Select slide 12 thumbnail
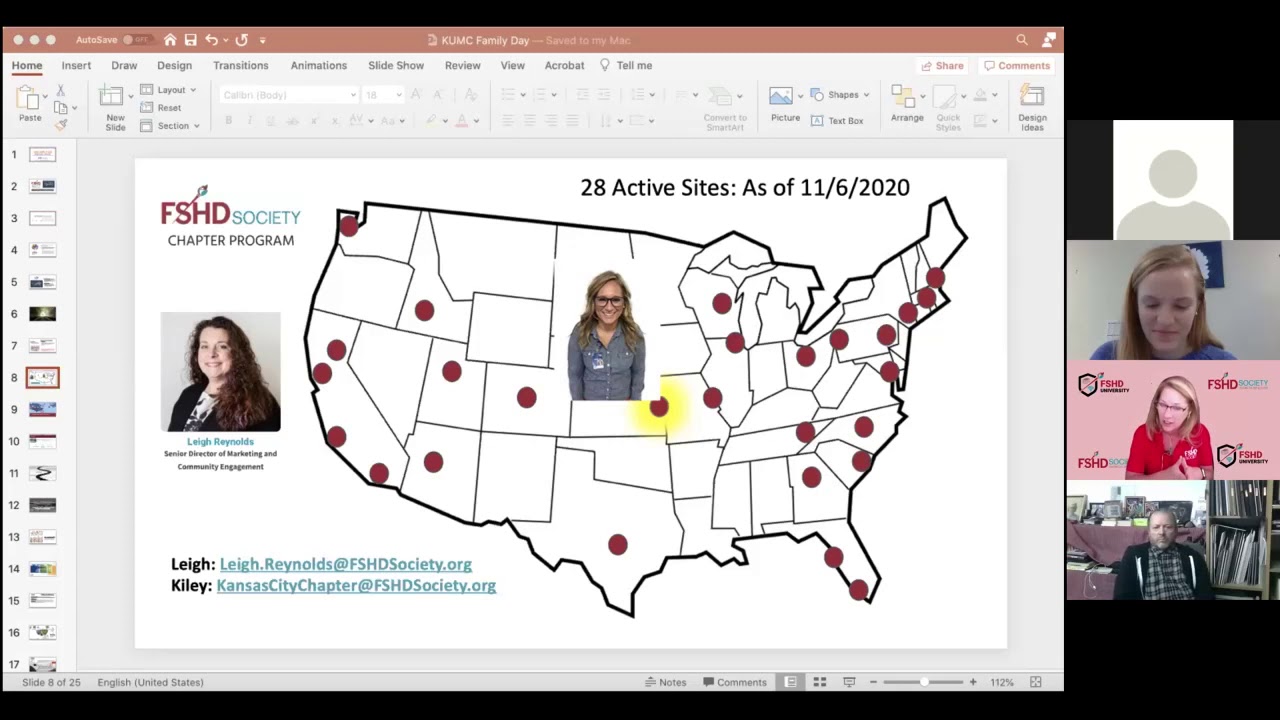The width and height of the screenshot is (1280, 720). 43,505
